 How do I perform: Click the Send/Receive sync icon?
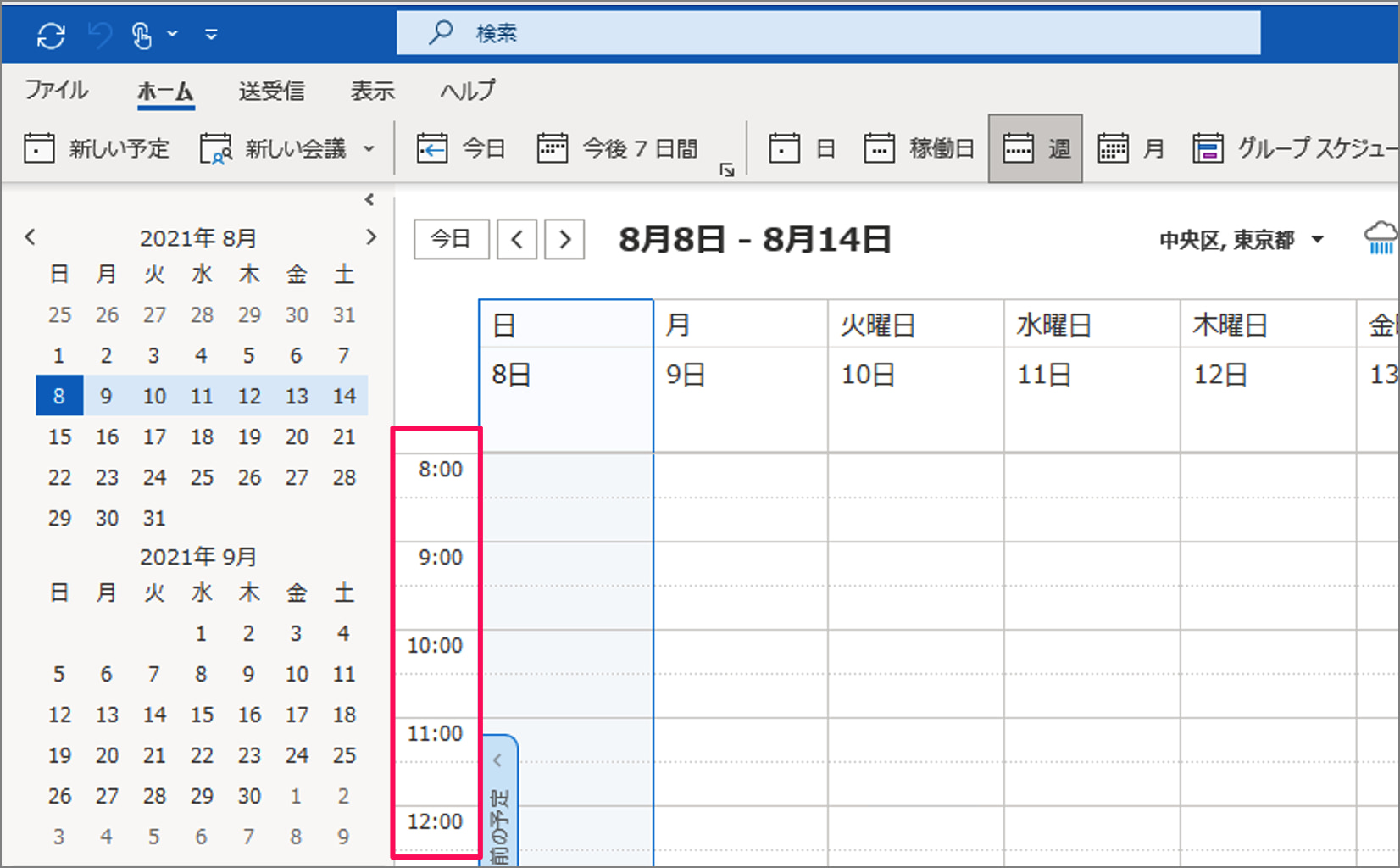51,34
